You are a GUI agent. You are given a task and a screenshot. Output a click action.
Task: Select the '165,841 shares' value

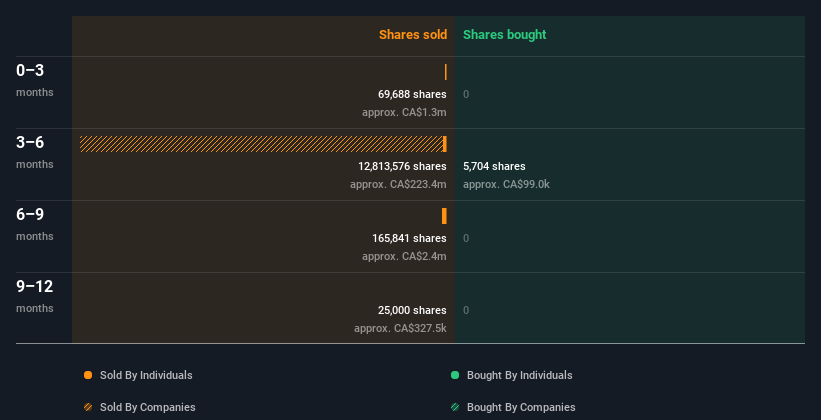pyautogui.click(x=409, y=238)
